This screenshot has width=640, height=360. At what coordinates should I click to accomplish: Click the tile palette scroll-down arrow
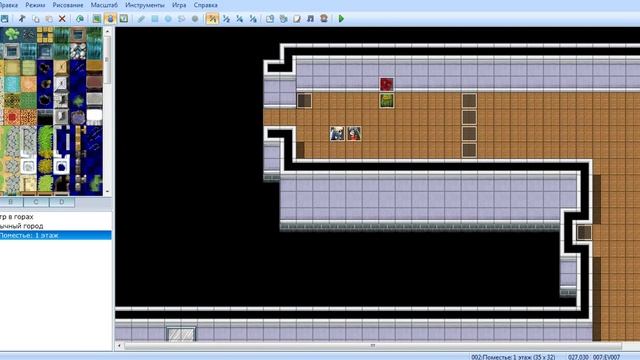point(108,191)
